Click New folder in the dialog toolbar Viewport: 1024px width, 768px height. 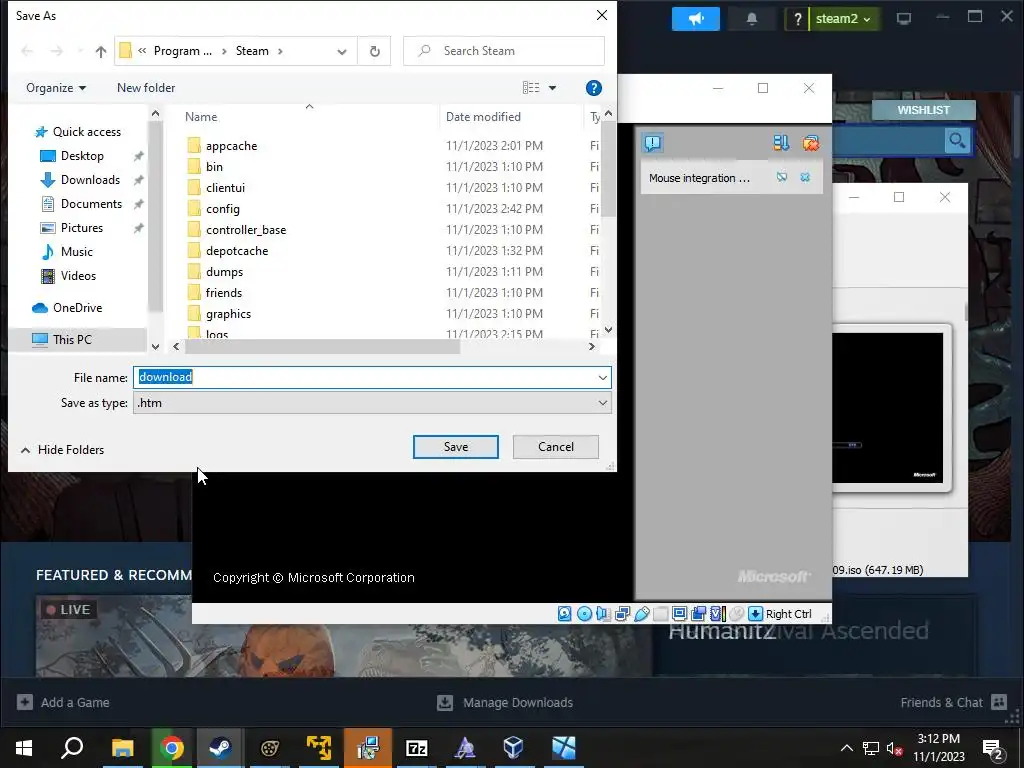coord(146,88)
